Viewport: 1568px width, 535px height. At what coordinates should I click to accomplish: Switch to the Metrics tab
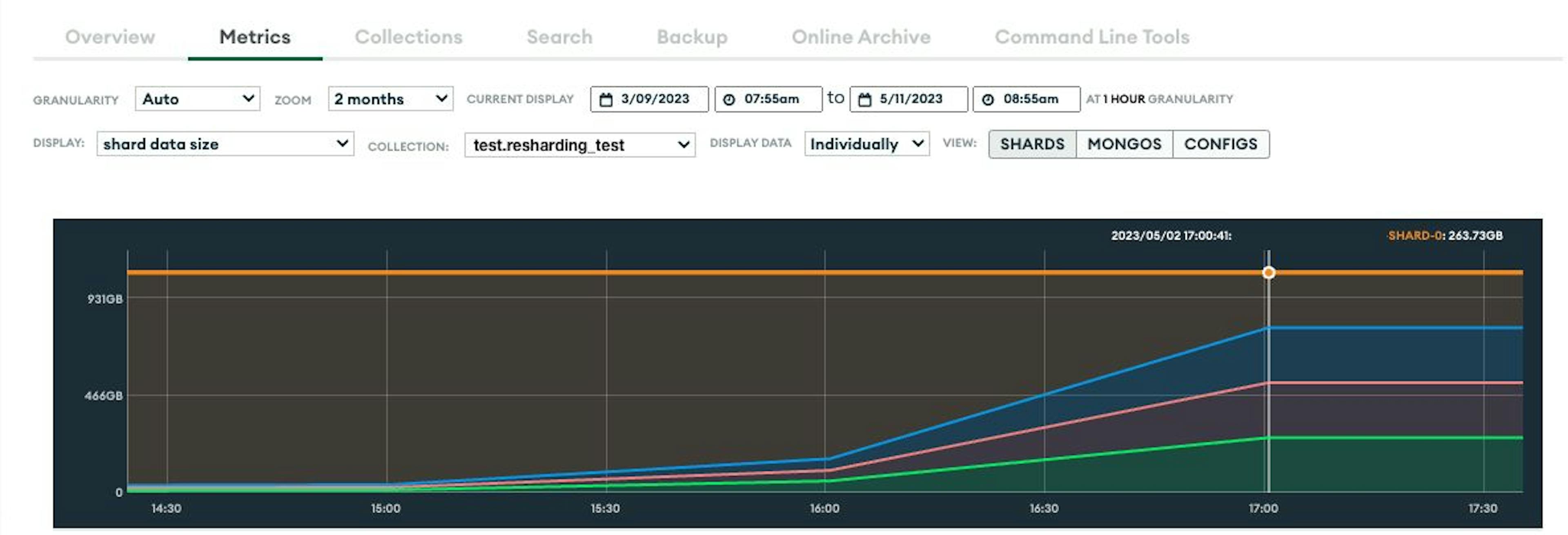tap(254, 37)
